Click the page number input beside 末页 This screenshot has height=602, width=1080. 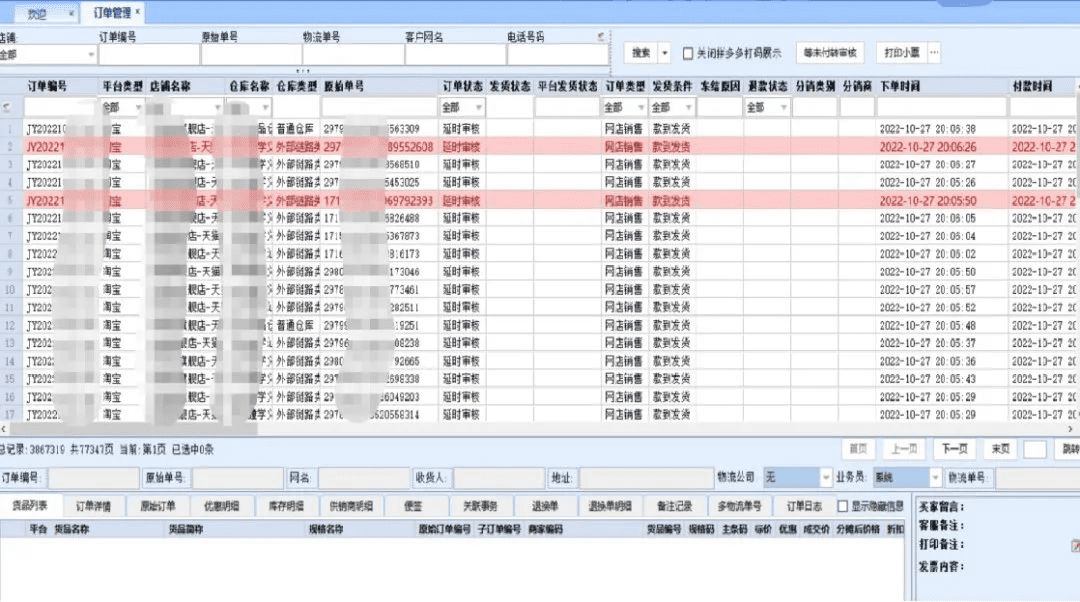pos(1035,449)
